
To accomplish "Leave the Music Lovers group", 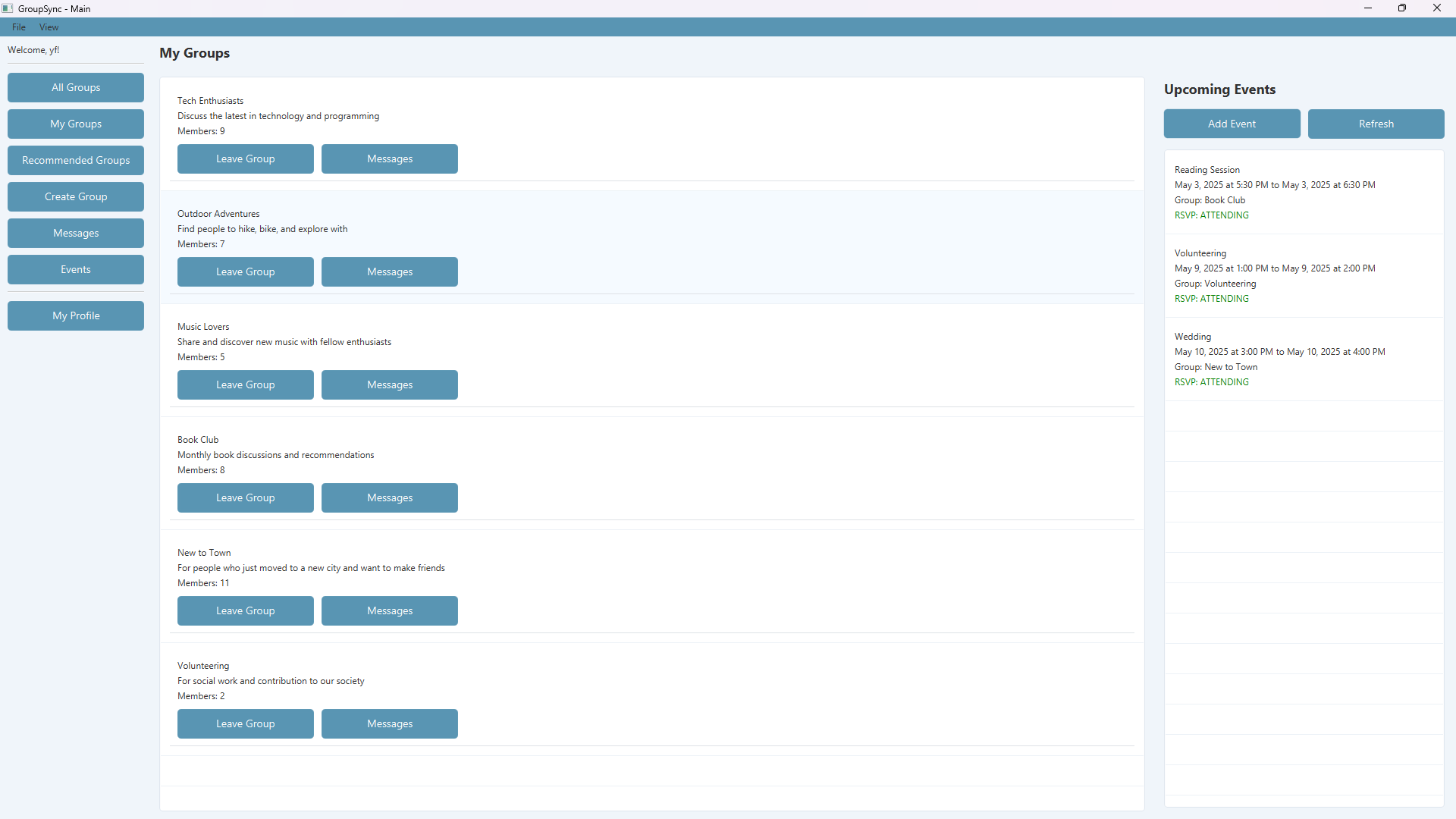I will (245, 384).
